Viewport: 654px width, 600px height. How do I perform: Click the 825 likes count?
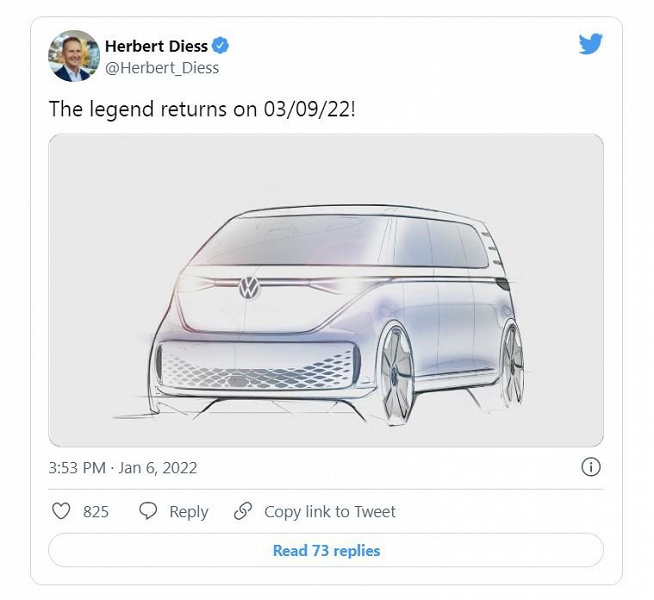pos(96,511)
